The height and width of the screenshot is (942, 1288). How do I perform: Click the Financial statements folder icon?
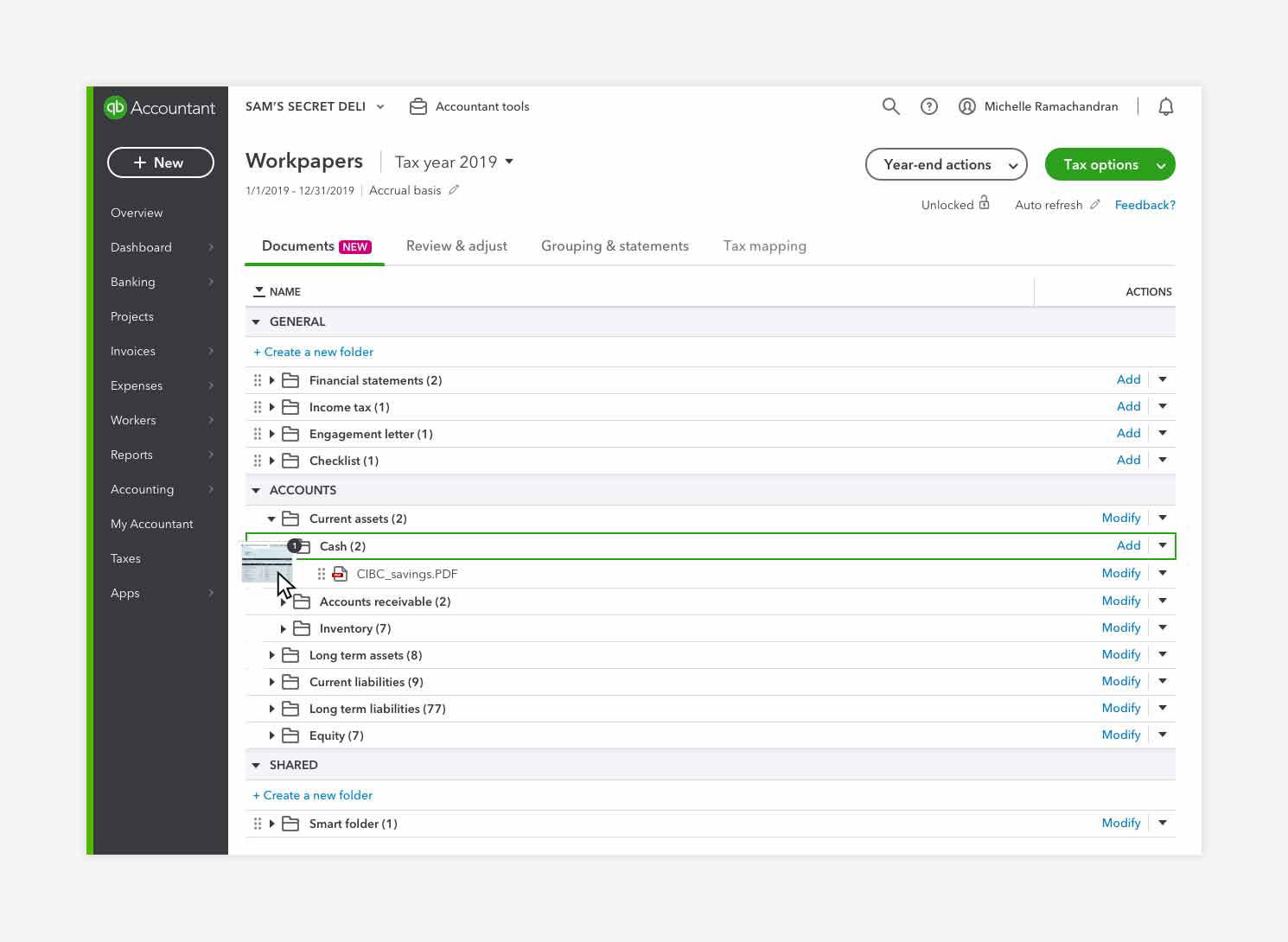[x=290, y=380]
